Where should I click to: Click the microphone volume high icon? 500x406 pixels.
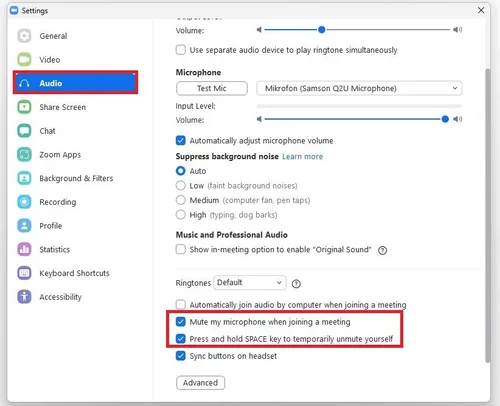[x=458, y=119]
